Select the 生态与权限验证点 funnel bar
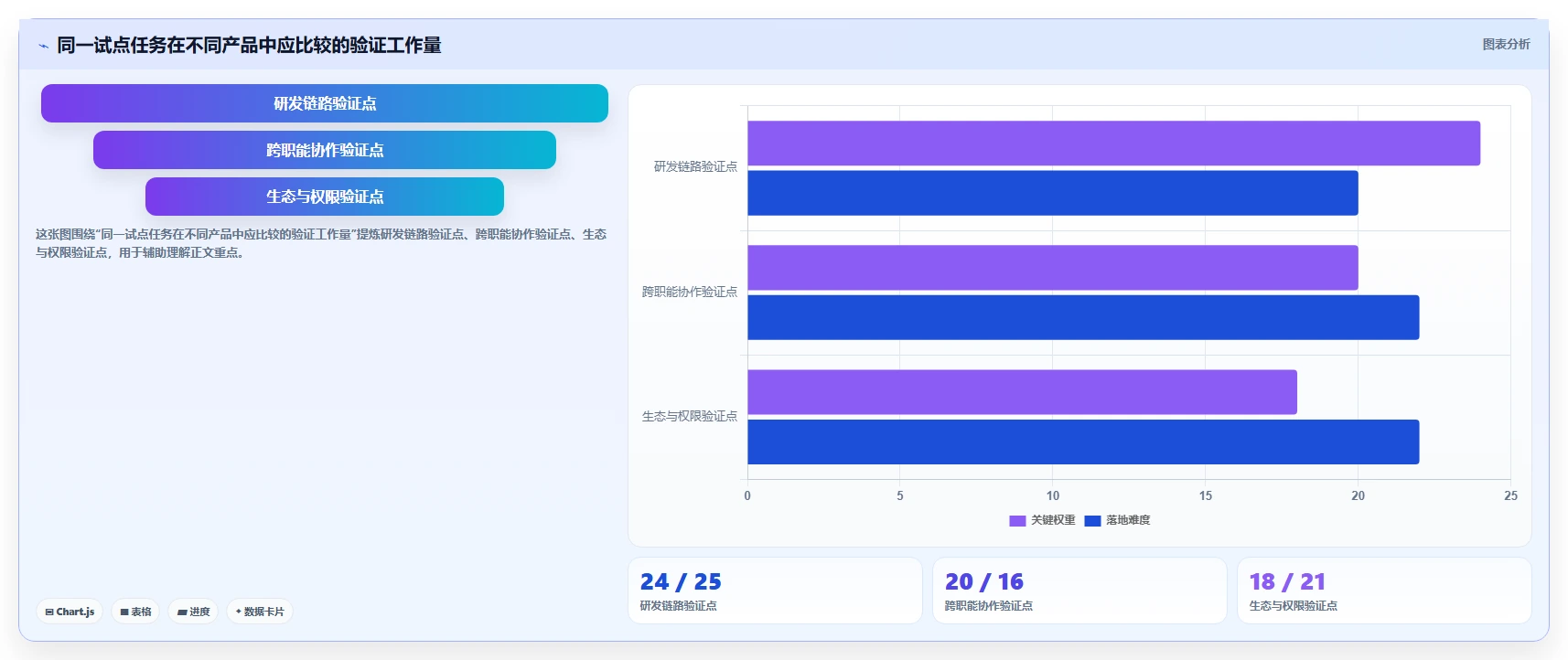1568x660 pixels. coord(325,197)
